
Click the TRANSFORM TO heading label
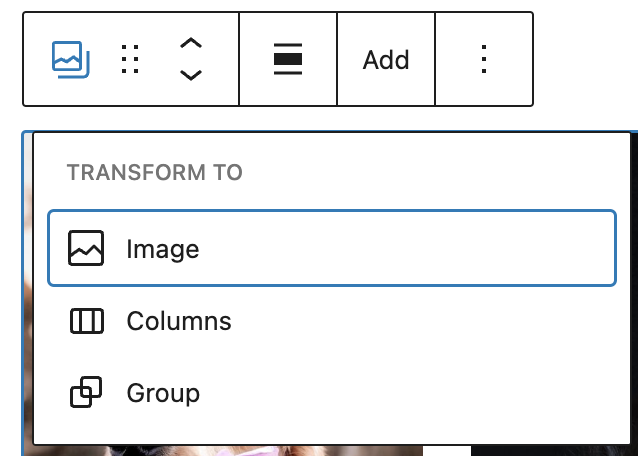[154, 172]
